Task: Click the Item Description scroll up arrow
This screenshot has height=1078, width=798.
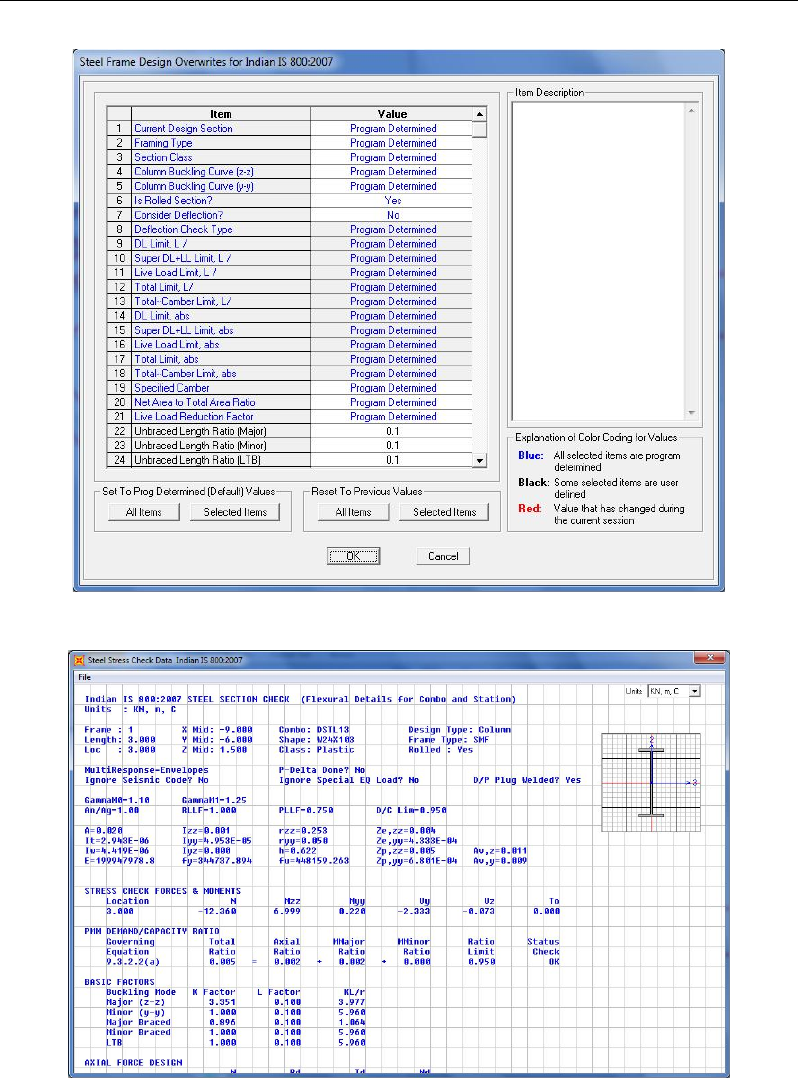Action: (x=691, y=110)
